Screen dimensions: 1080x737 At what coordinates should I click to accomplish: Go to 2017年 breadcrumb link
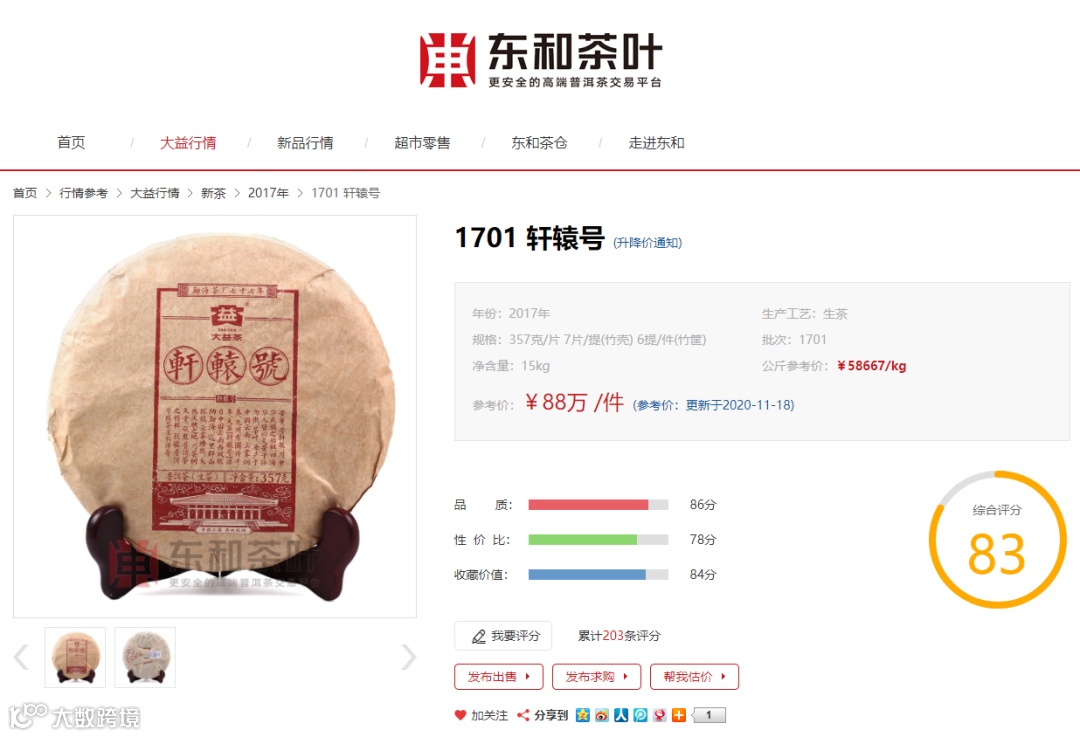tap(268, 193)
